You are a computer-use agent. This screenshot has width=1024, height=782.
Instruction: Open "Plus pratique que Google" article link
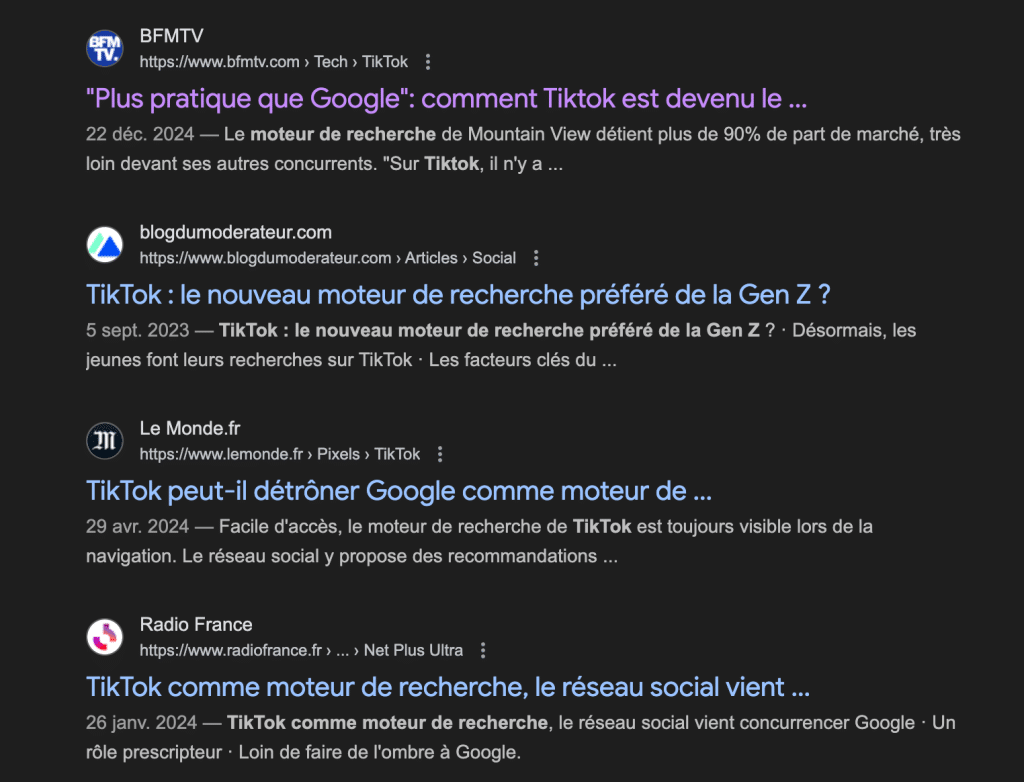tap(446, 99)
